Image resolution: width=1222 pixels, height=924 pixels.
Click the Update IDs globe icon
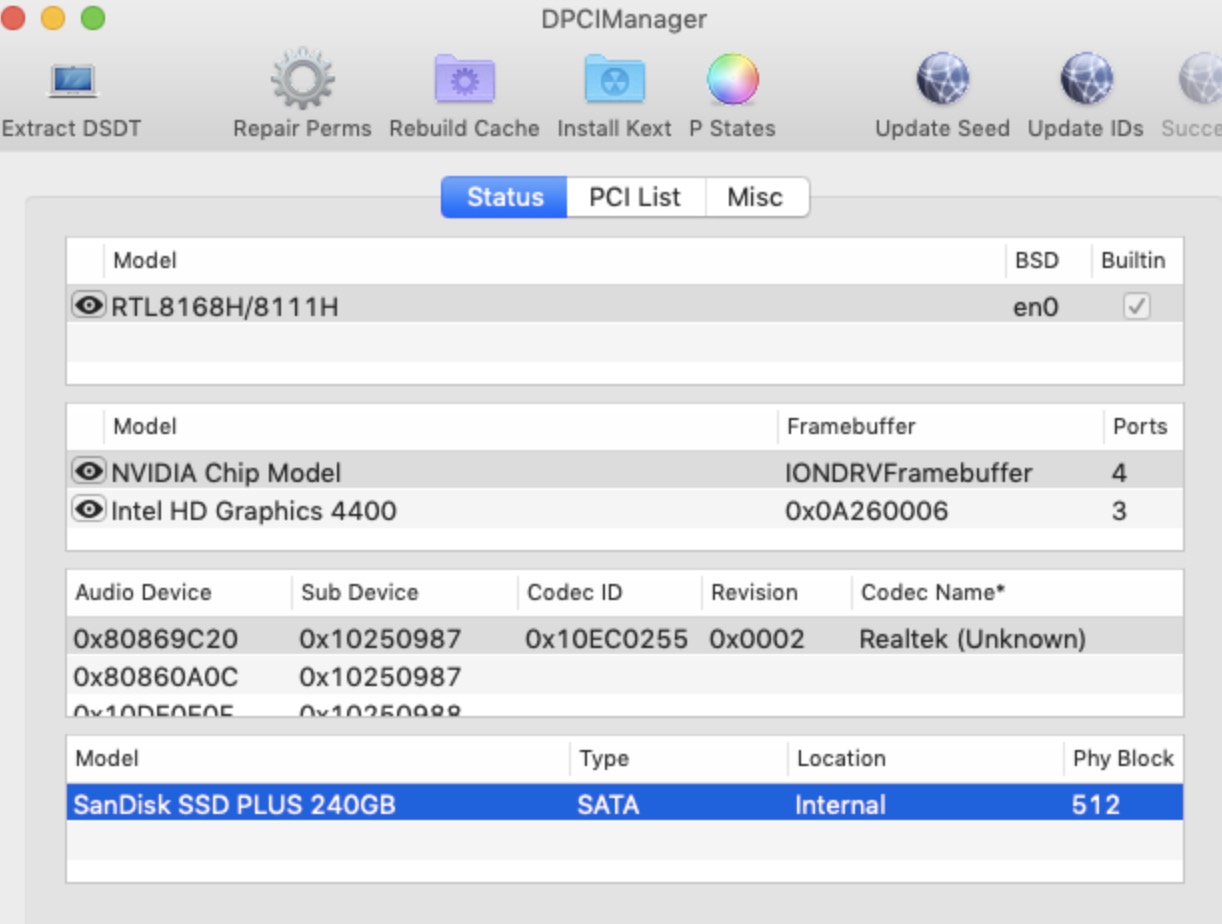1085,82
